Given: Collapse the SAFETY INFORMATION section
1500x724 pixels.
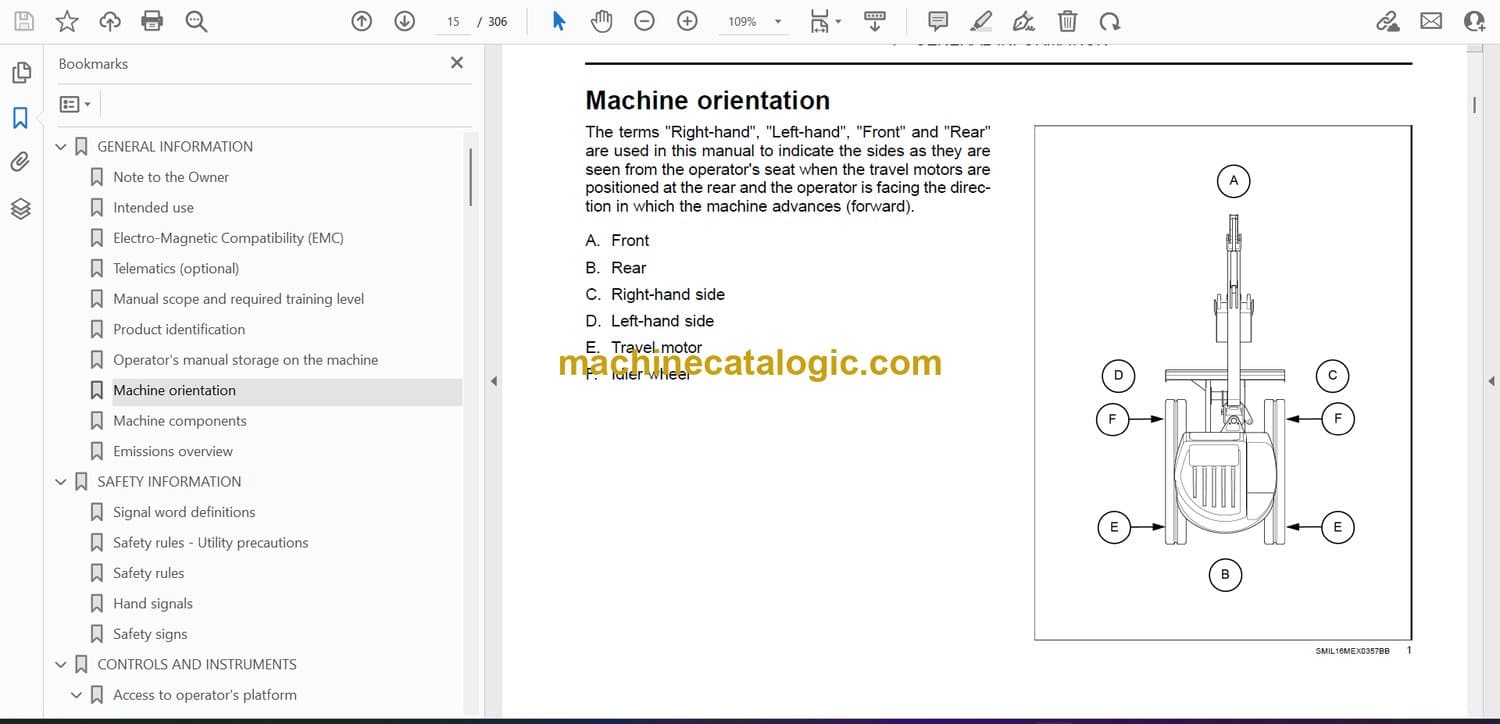Looking at the screenshot, I should click(61, 482).
